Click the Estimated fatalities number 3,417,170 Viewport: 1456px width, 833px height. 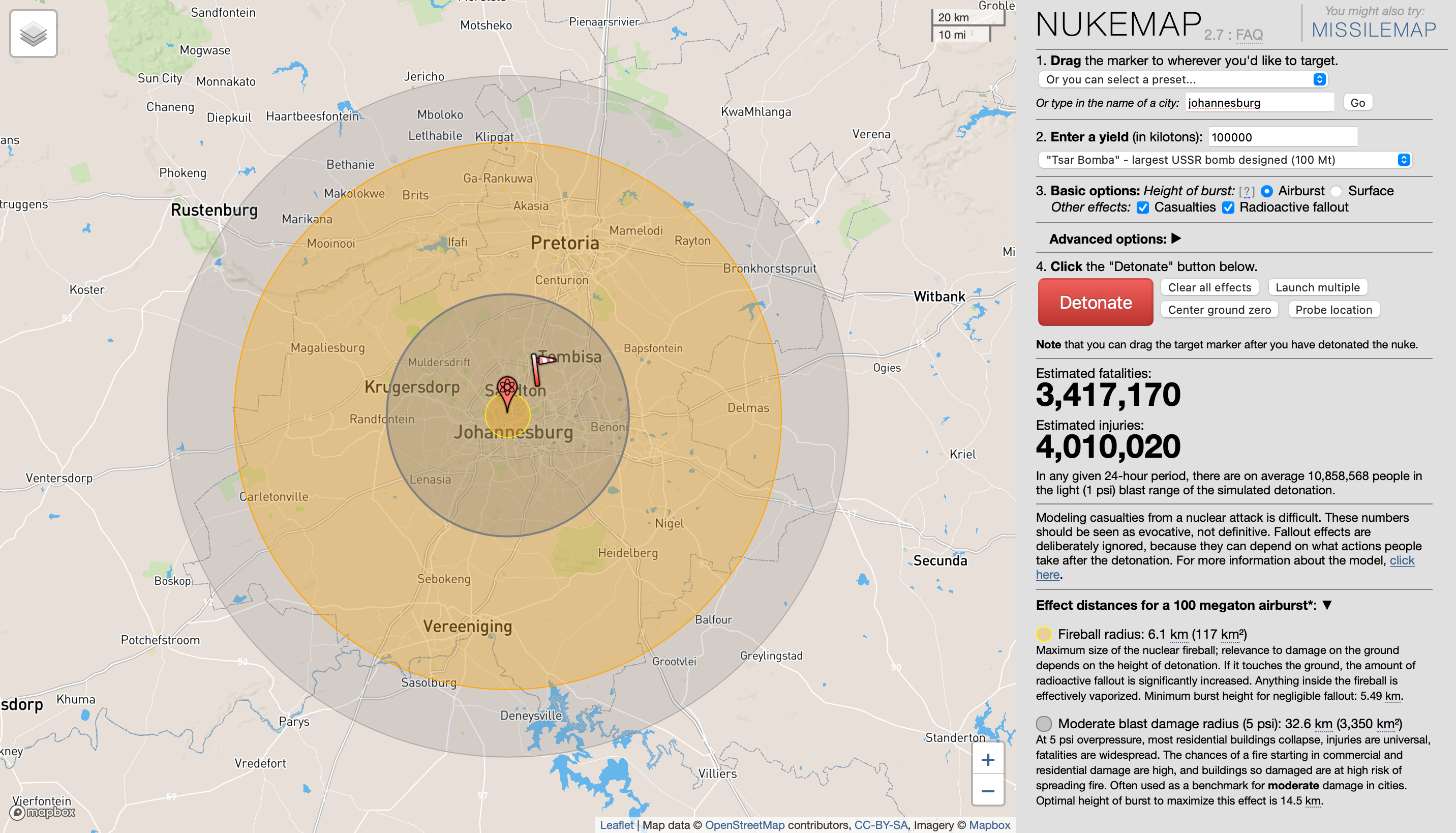coord(1108,395)
